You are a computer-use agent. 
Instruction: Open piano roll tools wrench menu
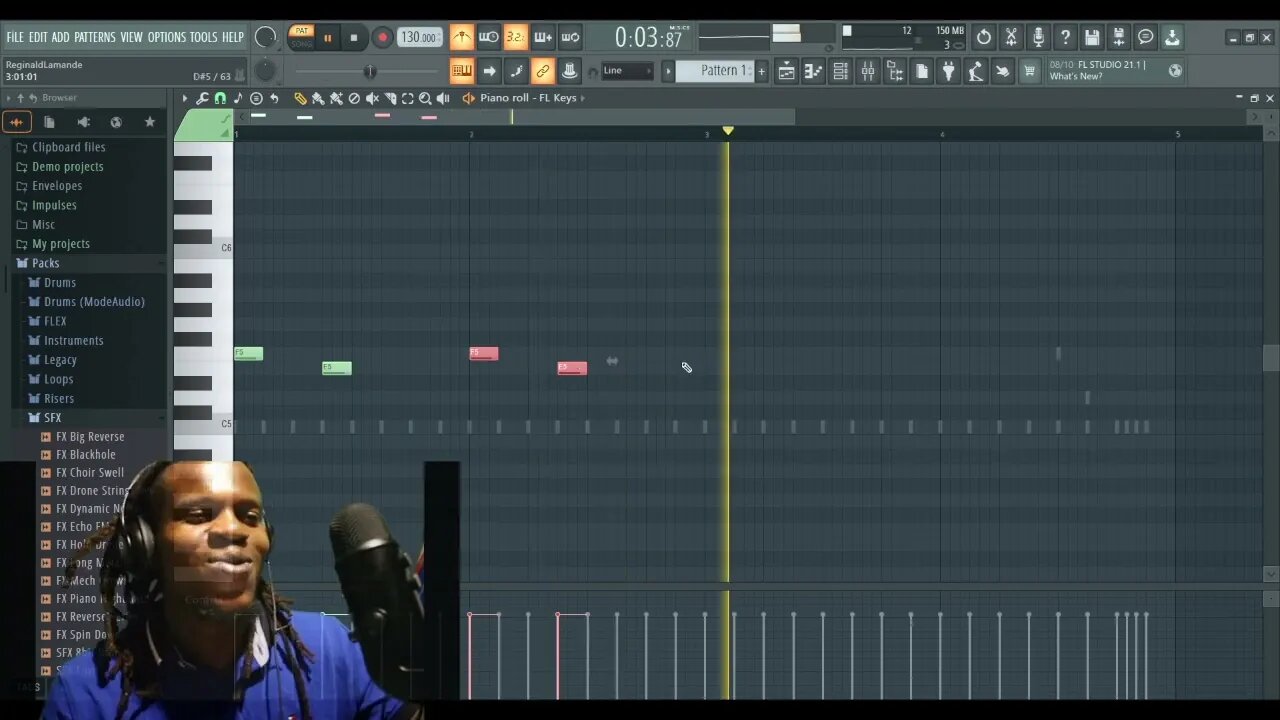tap(202, 98)
